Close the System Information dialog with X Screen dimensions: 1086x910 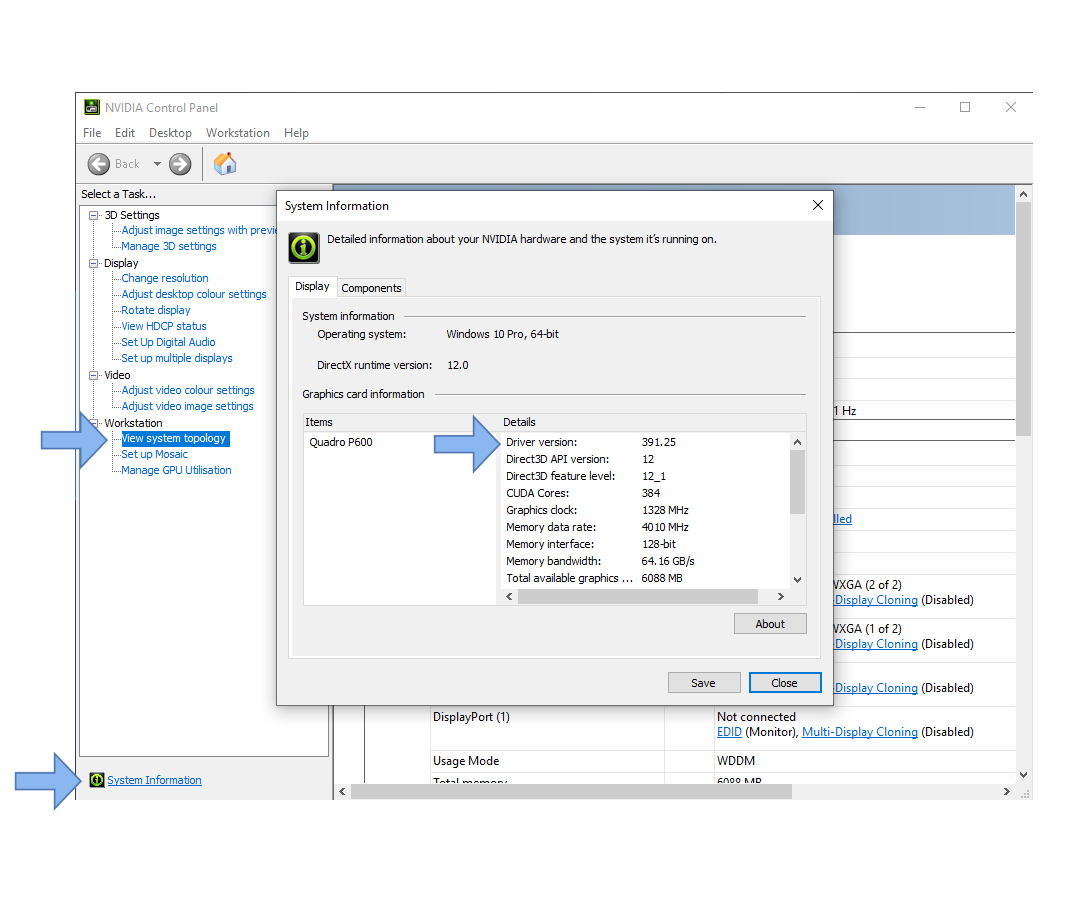click(817, 205)
